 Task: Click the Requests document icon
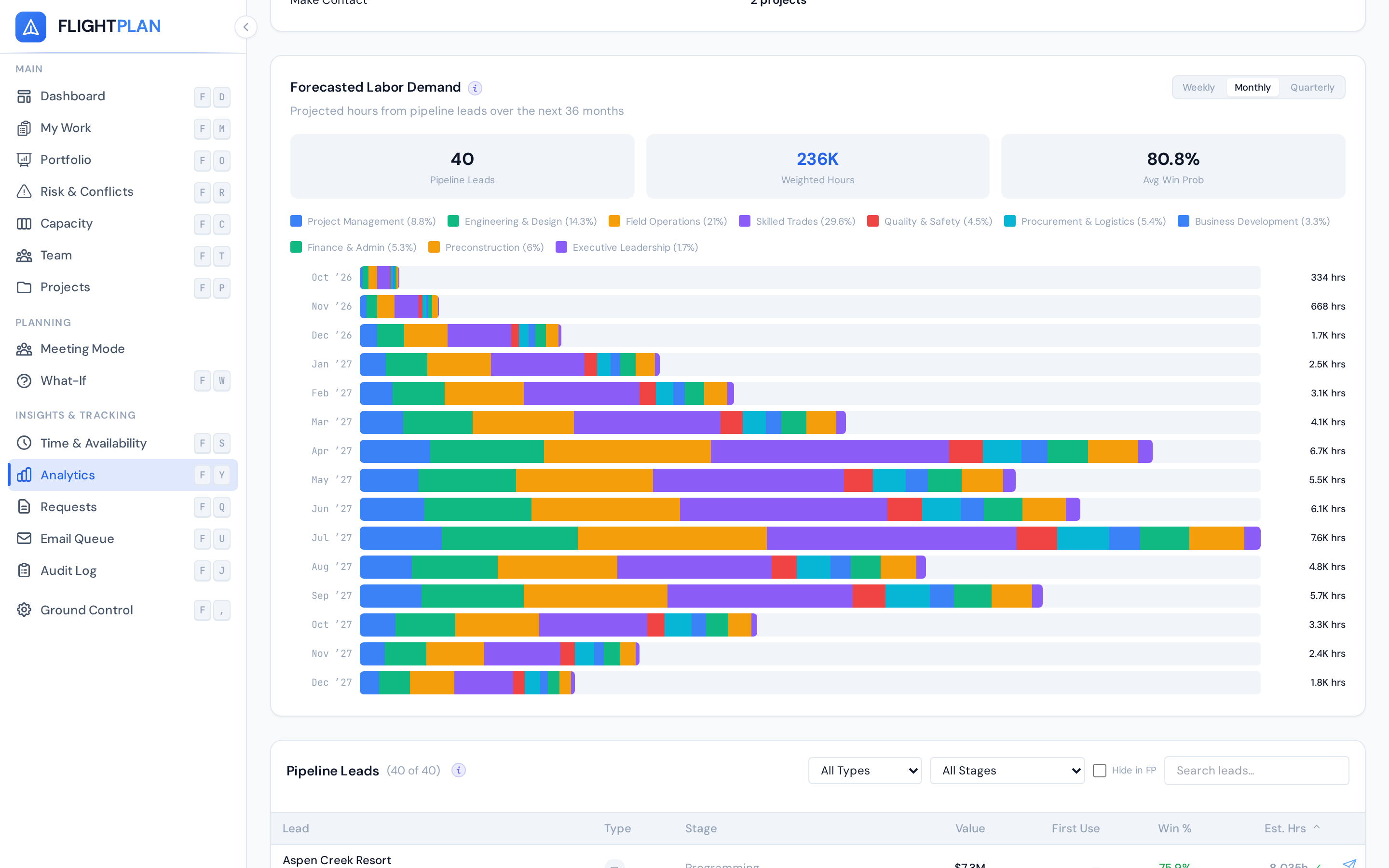(x=24, y=507)
